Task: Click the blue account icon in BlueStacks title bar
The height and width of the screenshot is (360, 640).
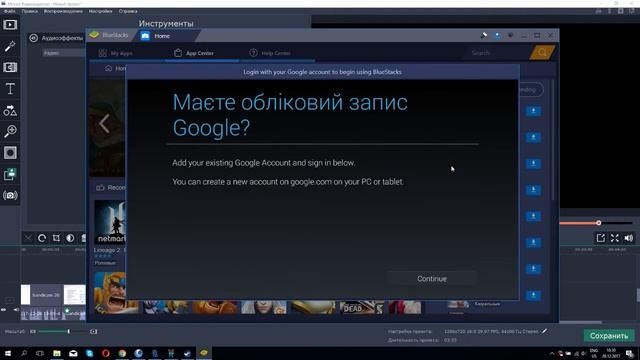Action: click(x=498, y=36)
